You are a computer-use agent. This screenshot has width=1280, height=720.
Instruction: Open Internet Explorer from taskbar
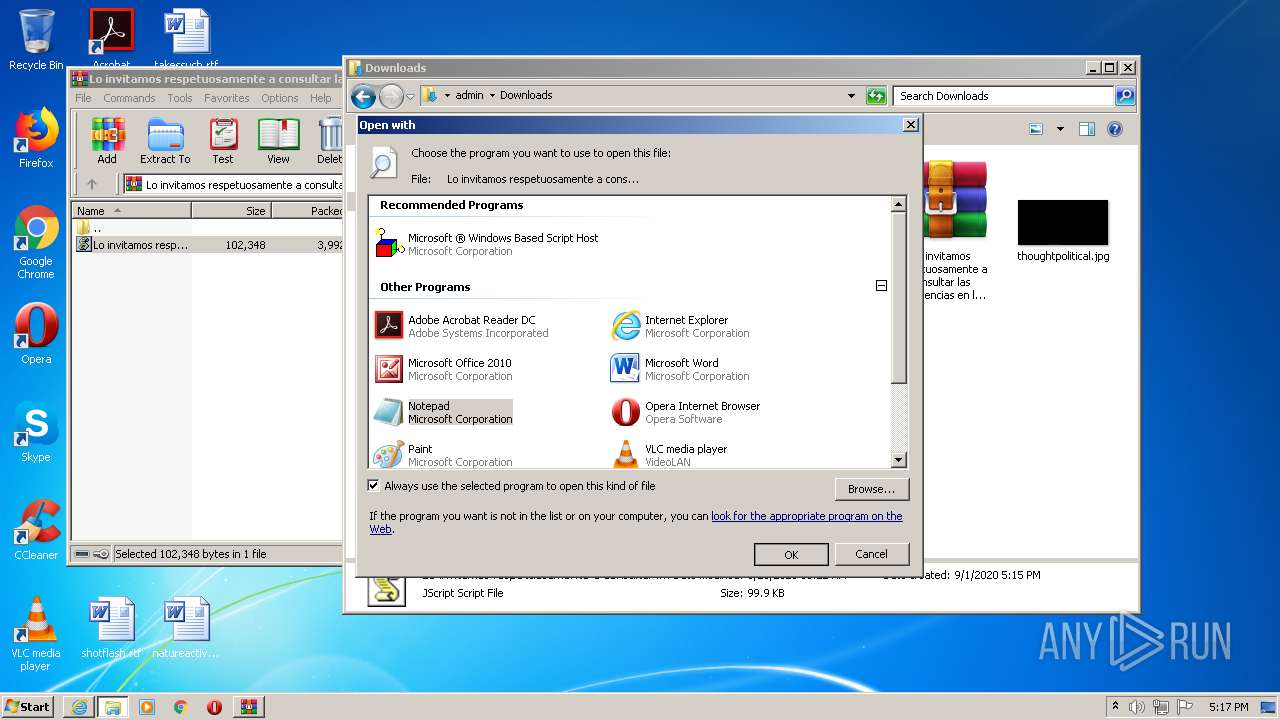click(x=79, y=707)
